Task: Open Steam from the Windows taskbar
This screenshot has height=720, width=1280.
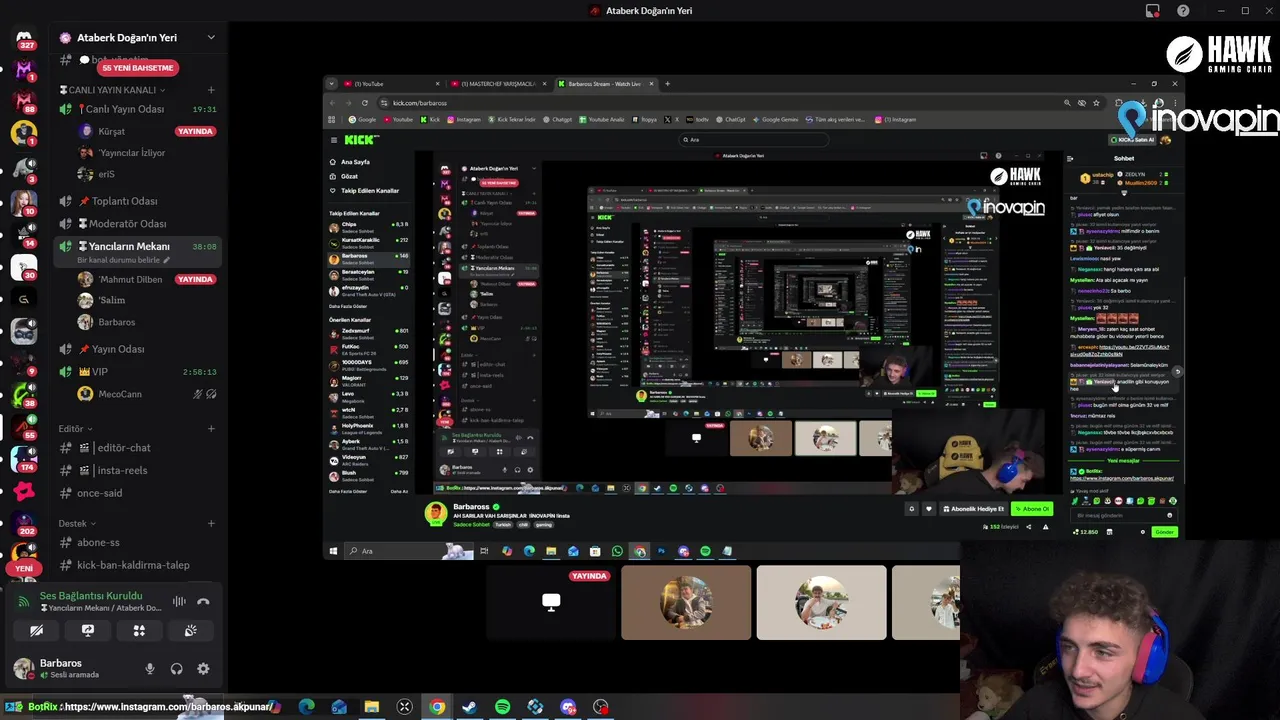Action: (469, 707)
